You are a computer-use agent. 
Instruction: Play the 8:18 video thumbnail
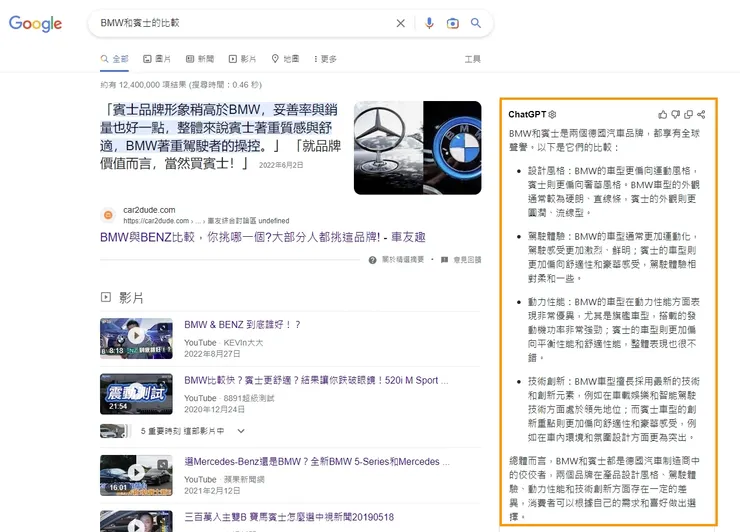click(136, 338)
